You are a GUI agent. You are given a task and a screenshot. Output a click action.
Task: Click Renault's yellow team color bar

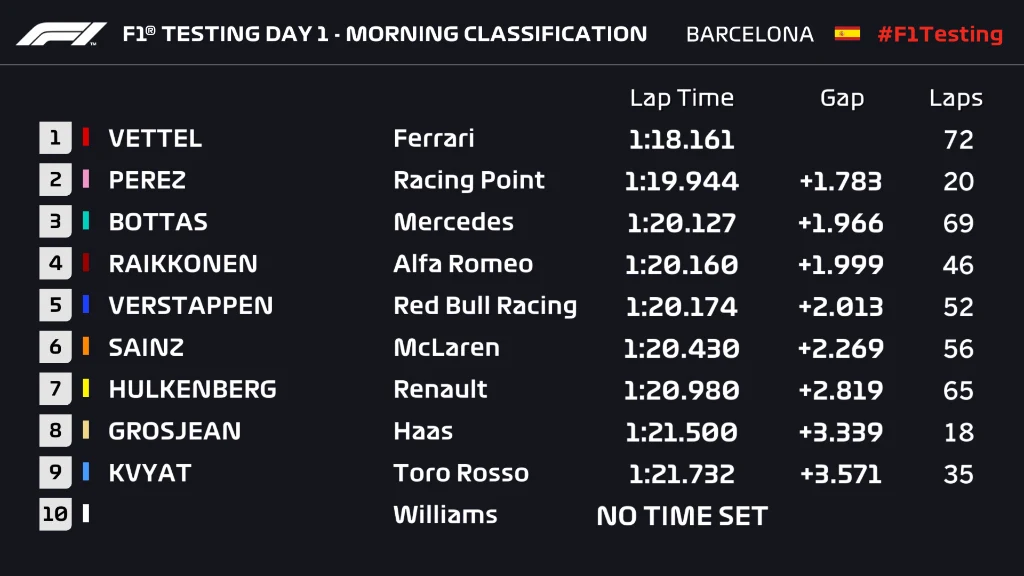(86, 389)
